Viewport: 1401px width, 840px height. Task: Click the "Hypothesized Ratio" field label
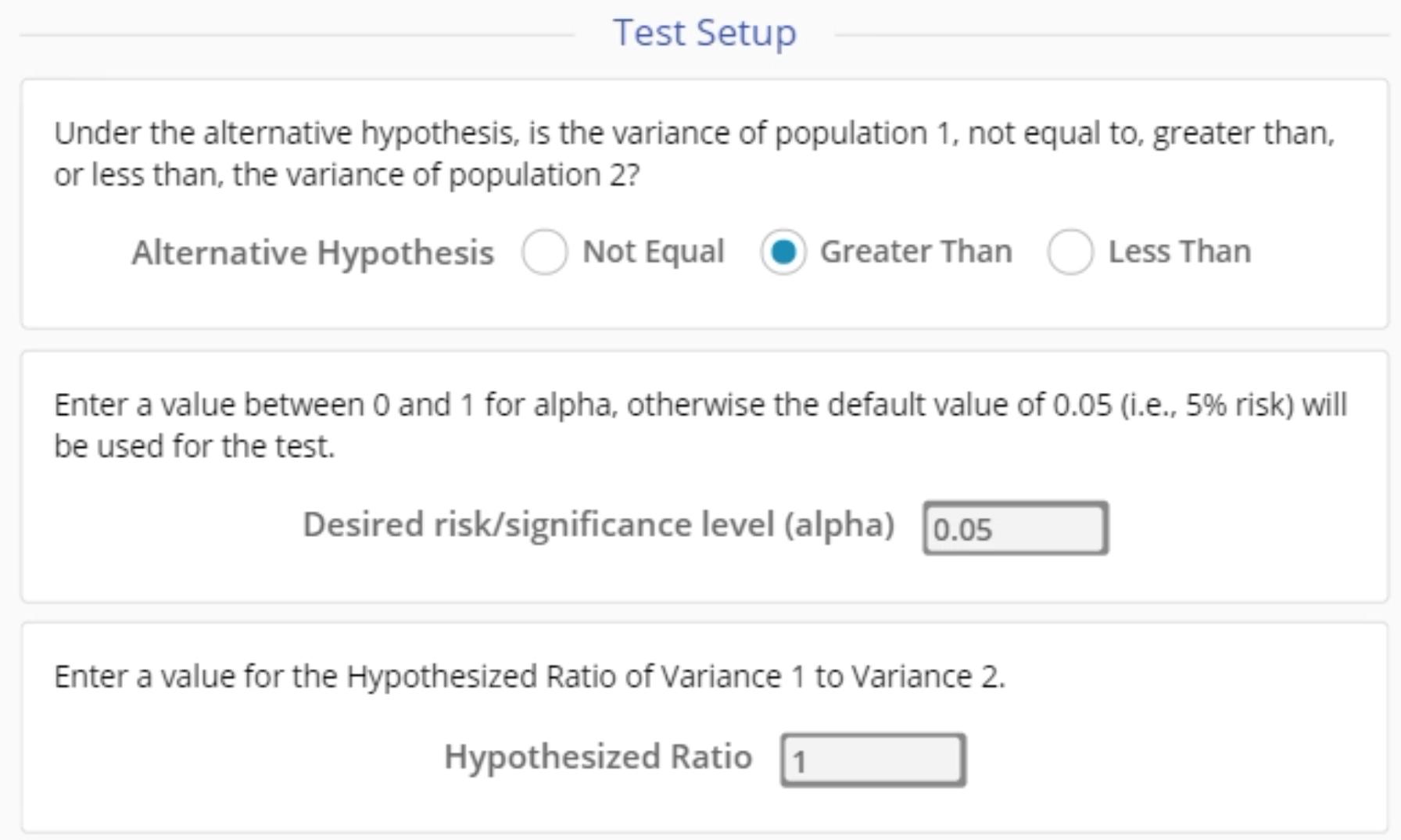point(598,756)
